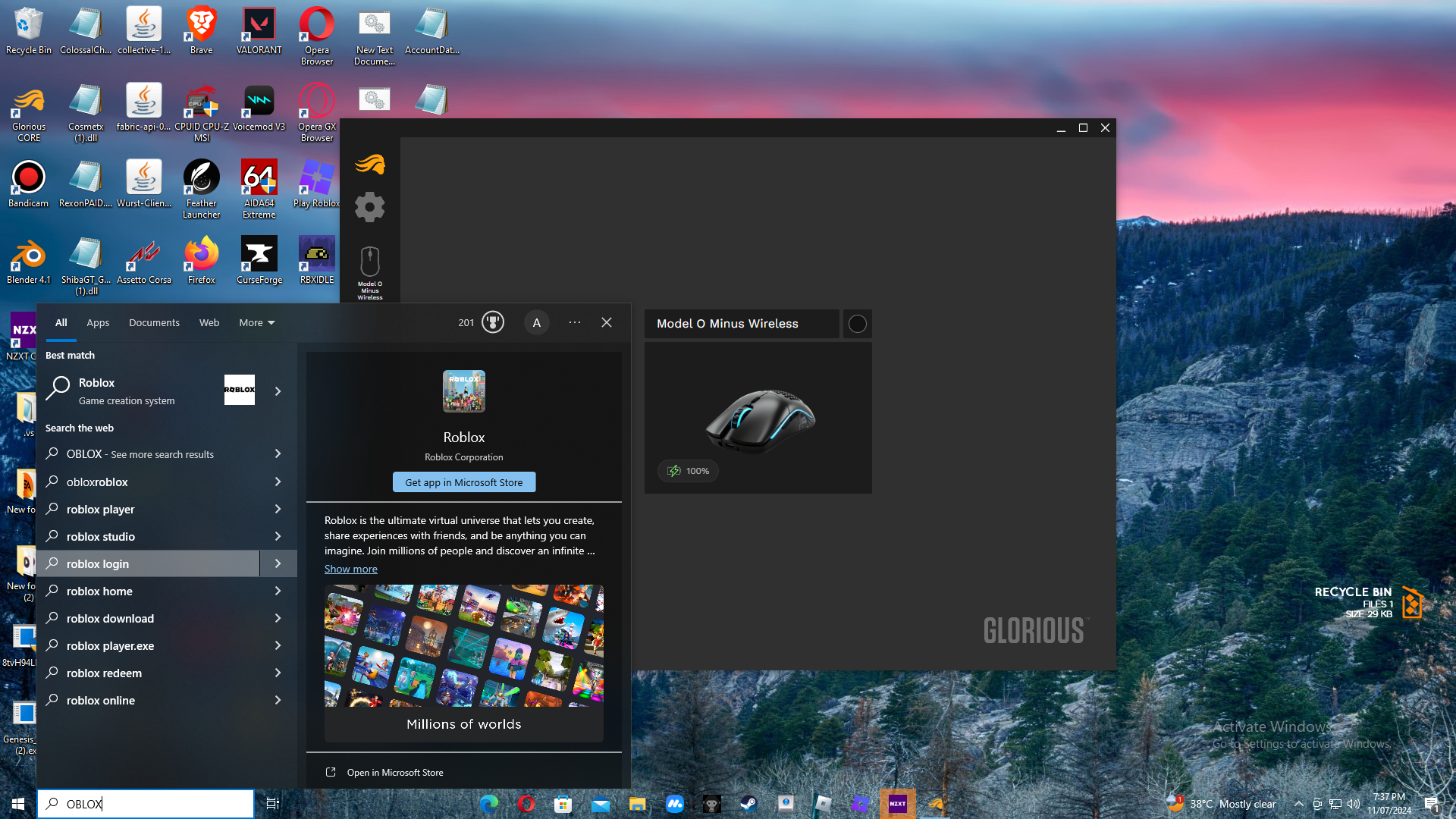Open Microsoft Rewards points badge showing 201
The width and height of the screenshot is (1456, 819).
(x=481, y=322)
